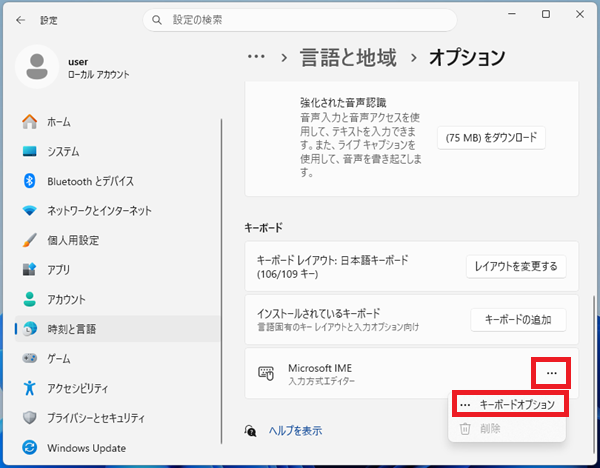
Task: Click the three-dot button for Microsoft IME
Action: (551, 373)
